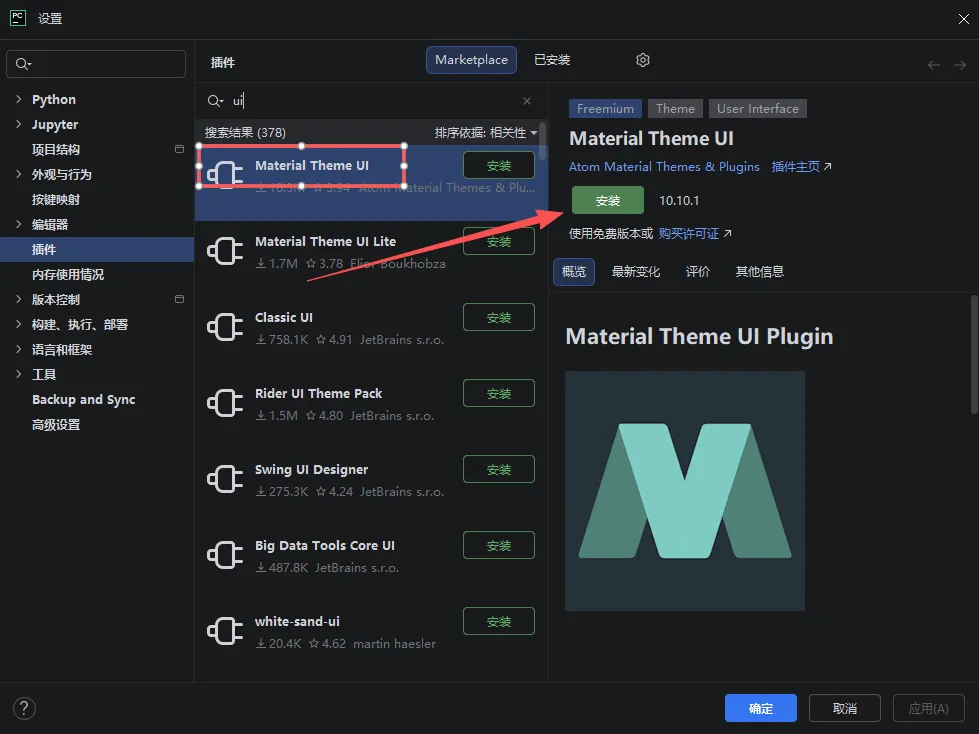Clear the plugin search with the X icon
This screenshot has width=979, height=734.
click(x=527, y=100)
